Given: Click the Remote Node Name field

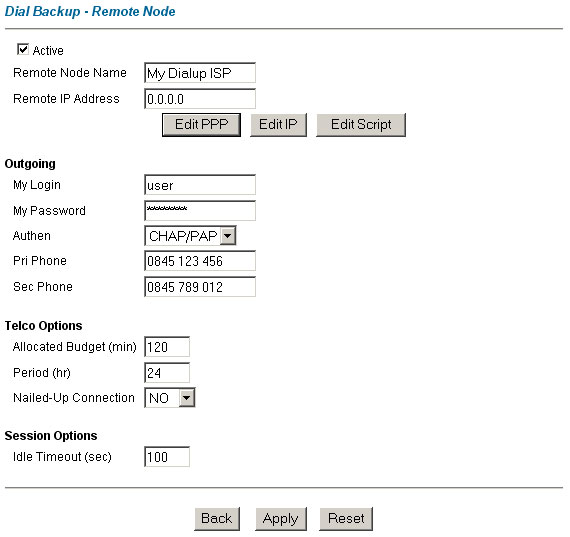Looking at the screenshot, I should [200, 73].
